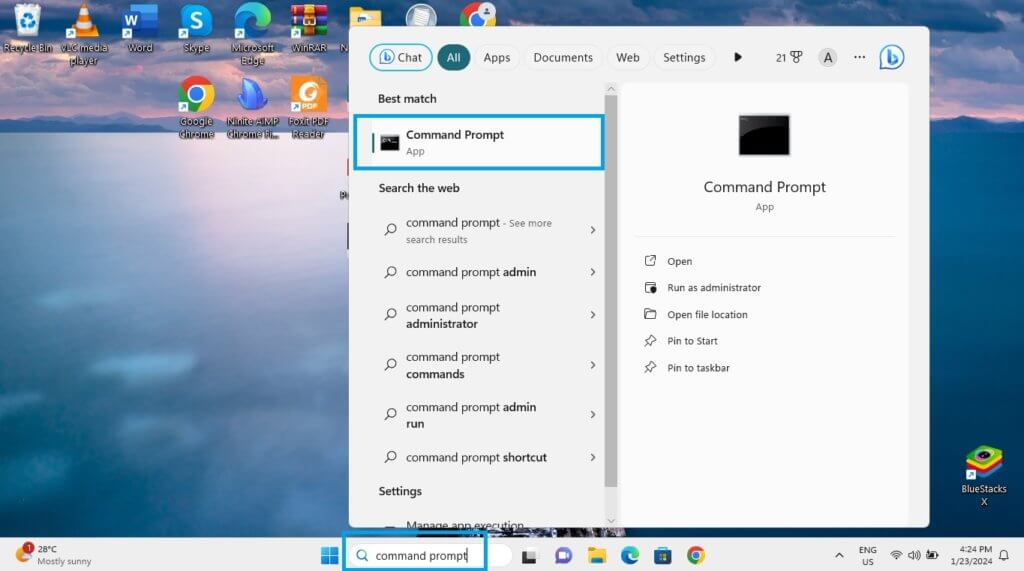
Task: Open the notifications bell
Action: click(x=1004, y=556)
